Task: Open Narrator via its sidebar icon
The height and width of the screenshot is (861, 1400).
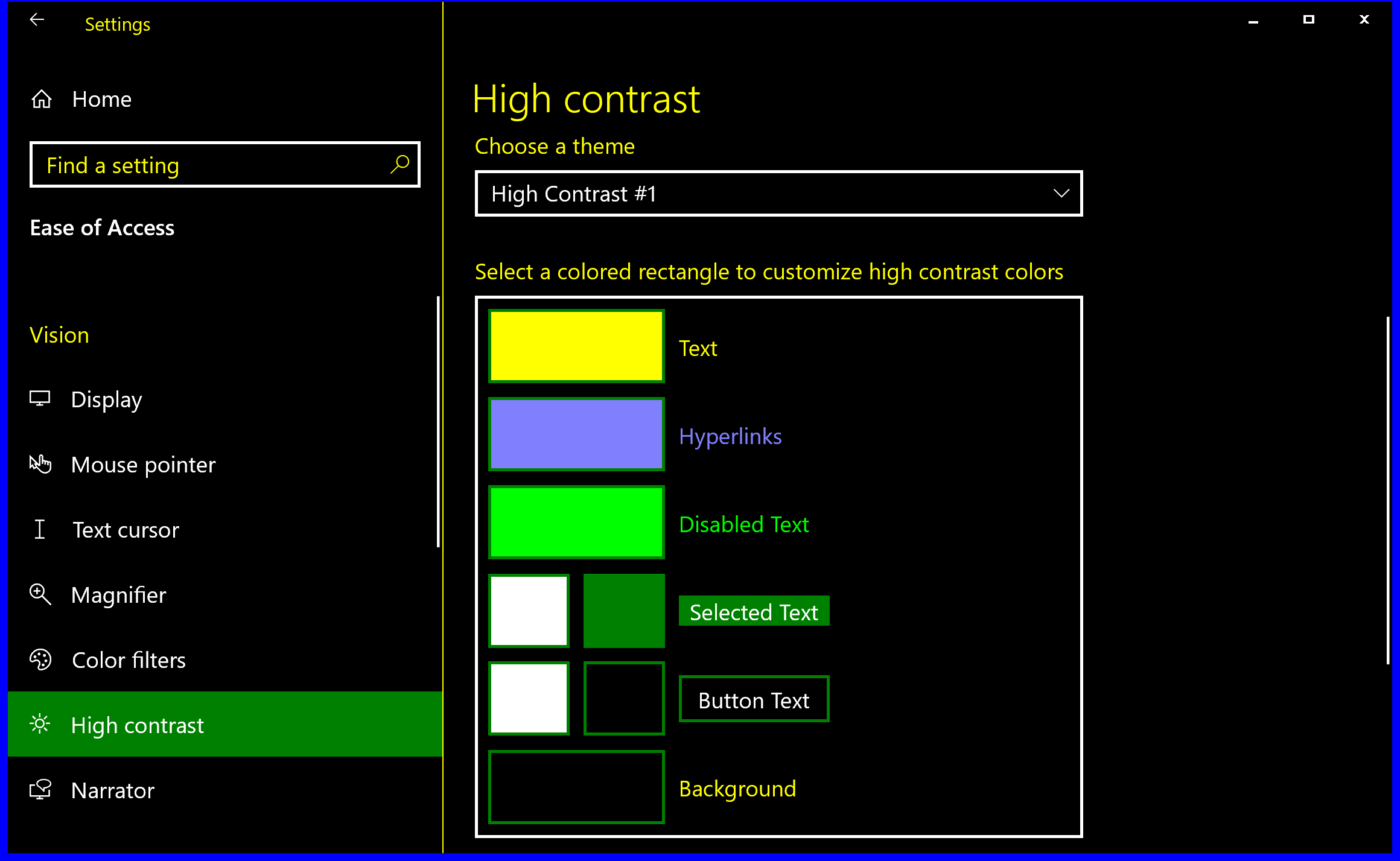Action: 40,790
